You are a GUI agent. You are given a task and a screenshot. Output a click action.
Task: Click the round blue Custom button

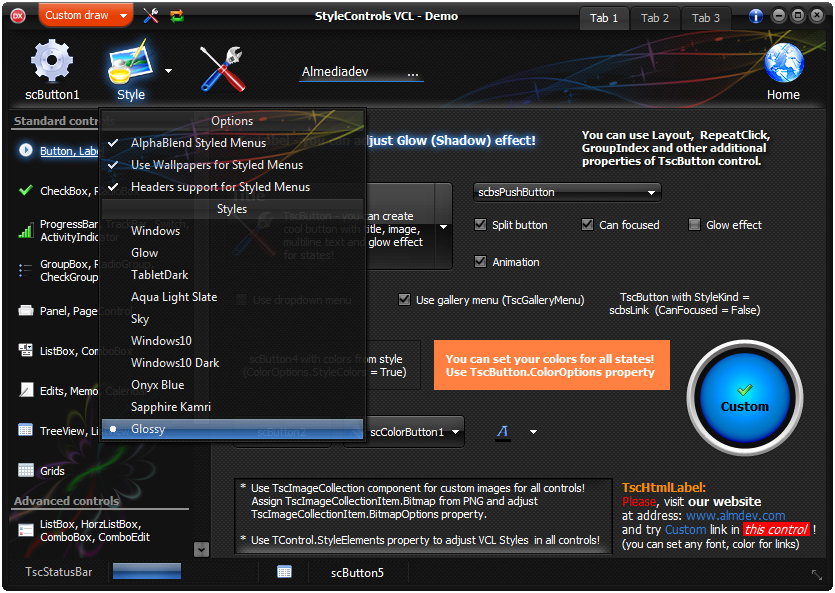(744, 397)
